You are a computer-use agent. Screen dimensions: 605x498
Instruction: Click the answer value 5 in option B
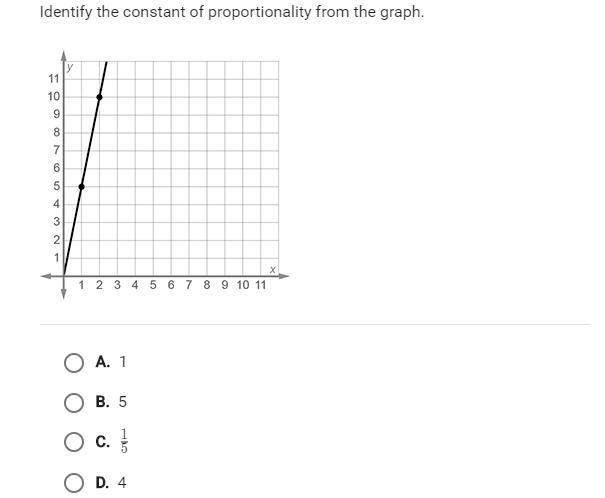[122, 402]
